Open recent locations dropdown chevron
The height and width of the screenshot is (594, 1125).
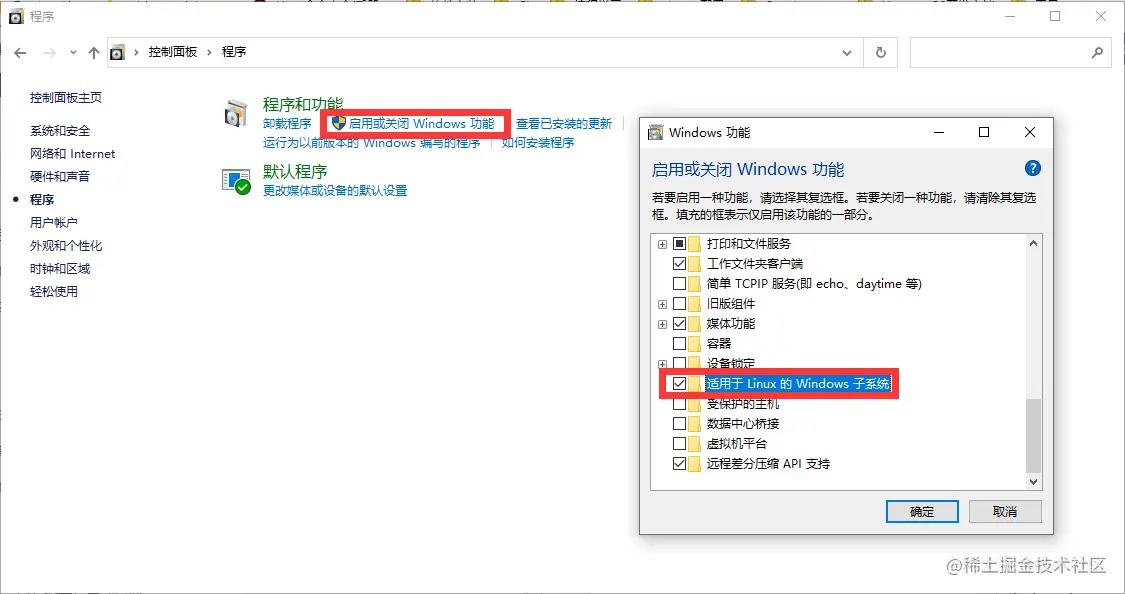(73, 53)
